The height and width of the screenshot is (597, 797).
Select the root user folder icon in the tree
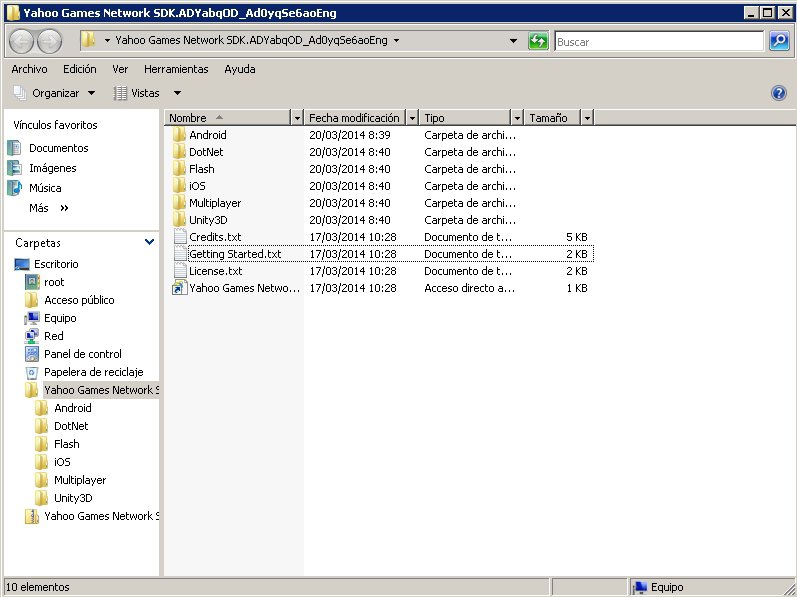(x=32, y=282)
